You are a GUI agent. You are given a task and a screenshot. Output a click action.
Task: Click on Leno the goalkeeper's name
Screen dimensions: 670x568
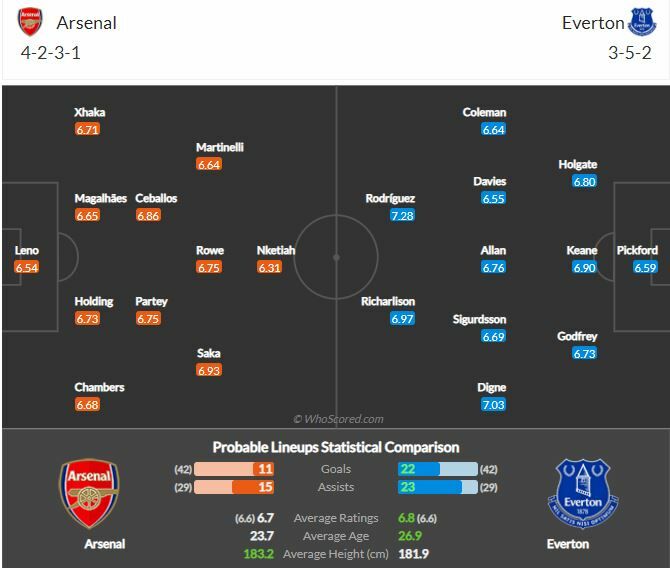tap(26, 250)
